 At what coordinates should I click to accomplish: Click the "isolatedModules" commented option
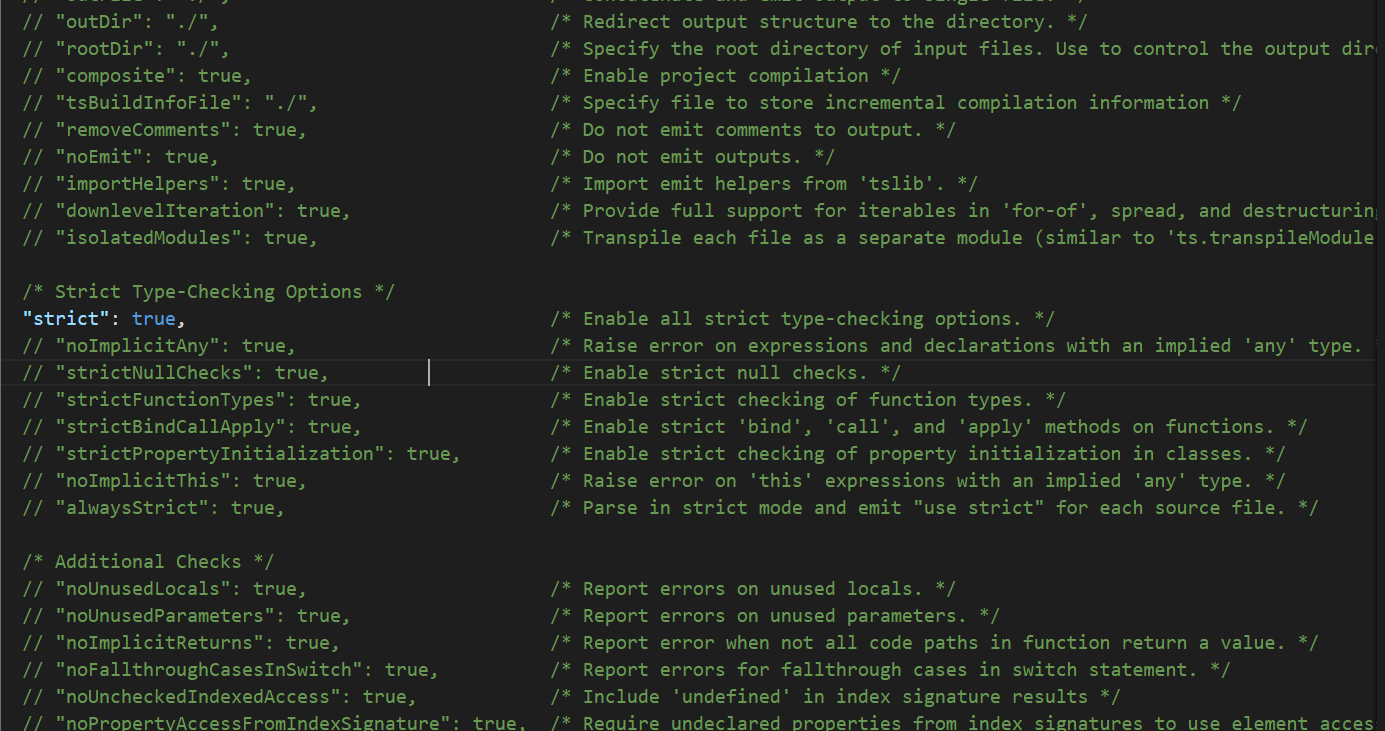point(171,238)
